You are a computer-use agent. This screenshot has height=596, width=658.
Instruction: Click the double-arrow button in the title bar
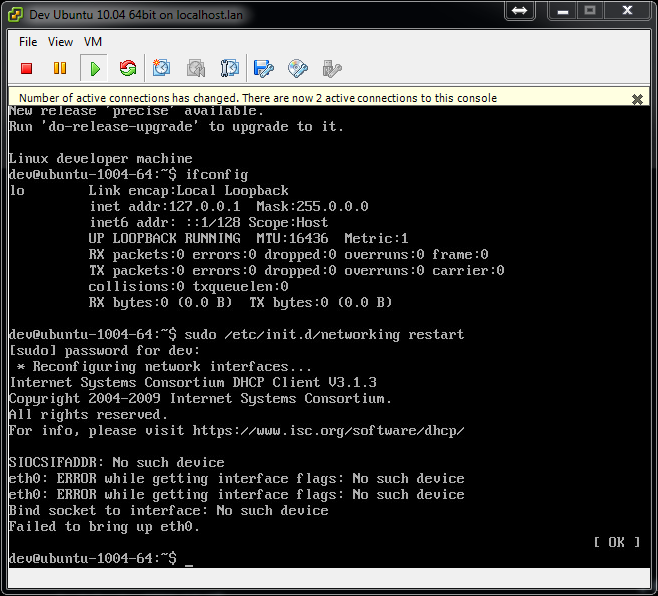click(x=520, y=10)
